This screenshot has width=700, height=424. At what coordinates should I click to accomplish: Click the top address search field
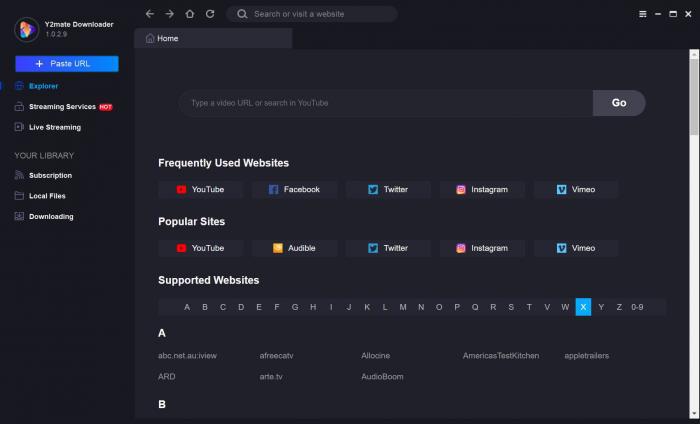click(x=312, y=14)
